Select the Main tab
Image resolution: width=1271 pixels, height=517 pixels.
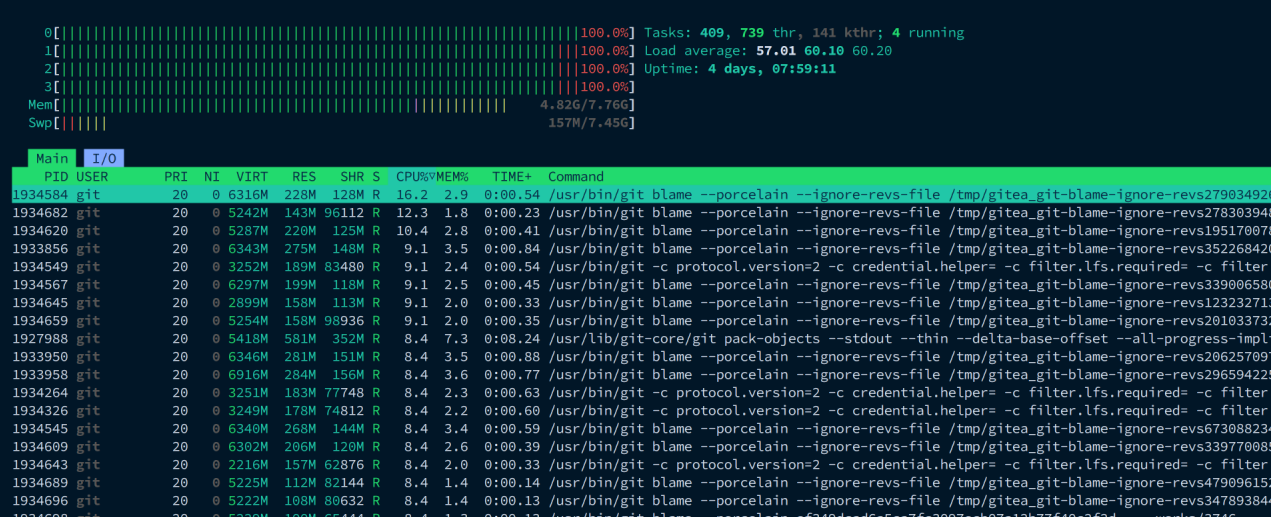click(x=52, y=158)
